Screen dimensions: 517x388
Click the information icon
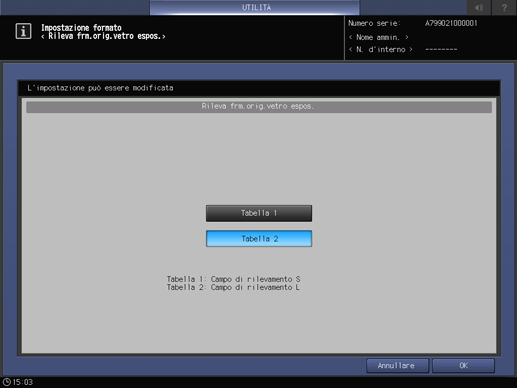click(23, 31)
